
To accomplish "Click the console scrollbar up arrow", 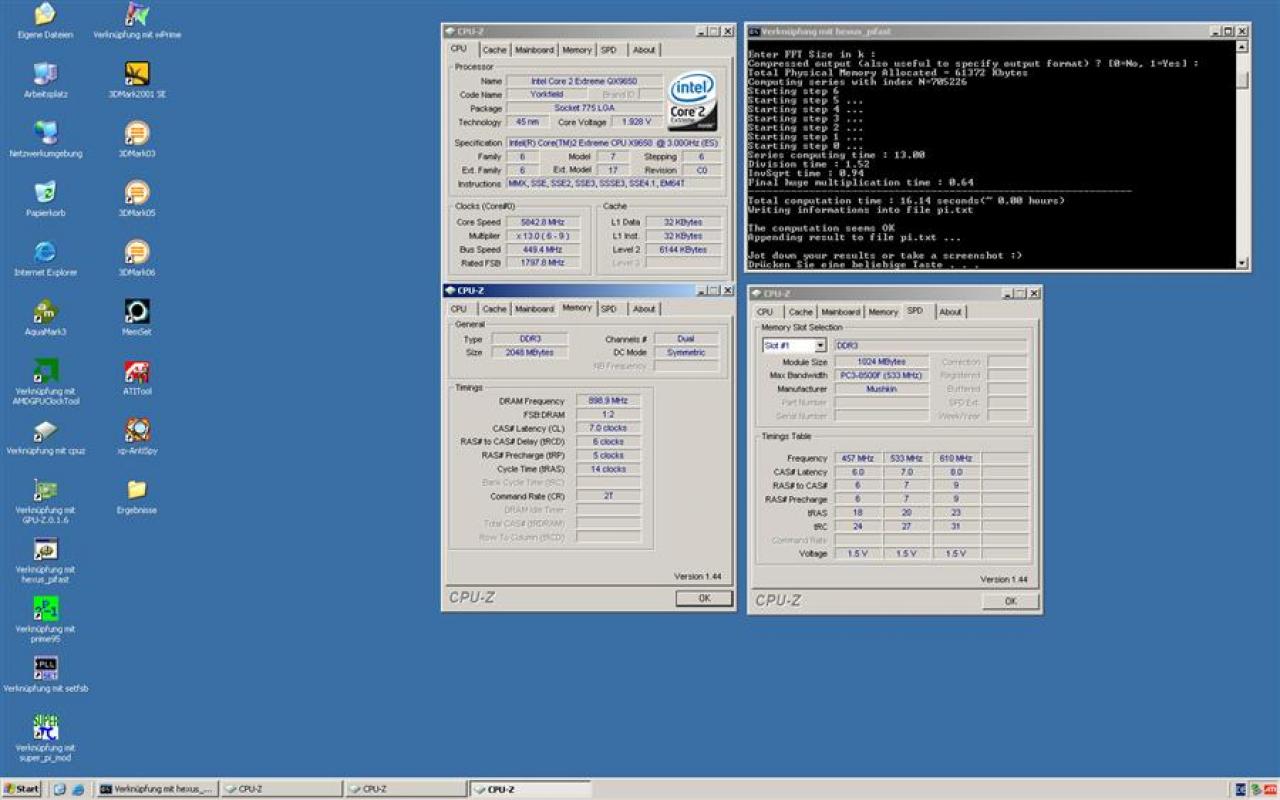I will click(x=1243, y=46).
